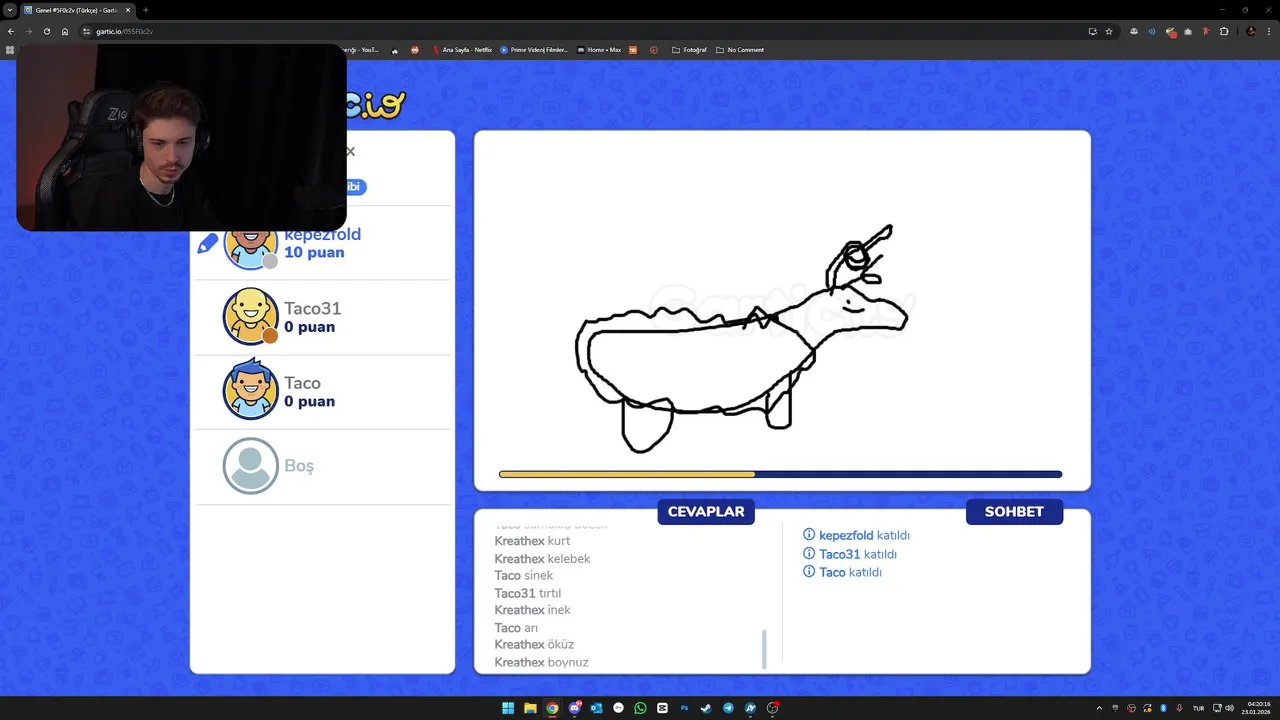Image resolution: width=1280 pixels, height=720 pixels.
Task: Open the Ana Sayfa - Netflix bookmark
Action: pos(462,50)
